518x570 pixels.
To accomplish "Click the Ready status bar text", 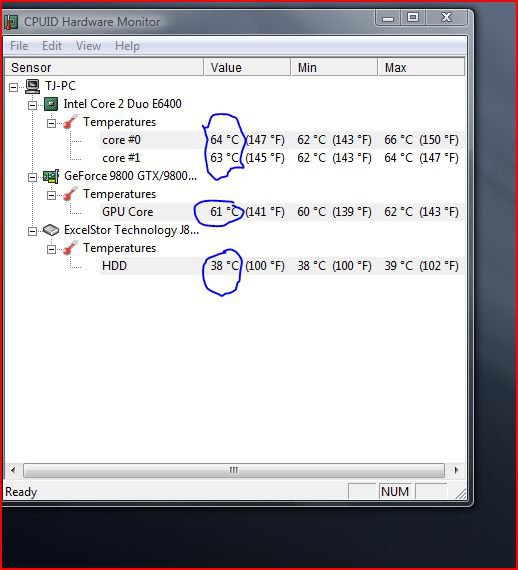I will pyautogui.click(x=21, y=492).
